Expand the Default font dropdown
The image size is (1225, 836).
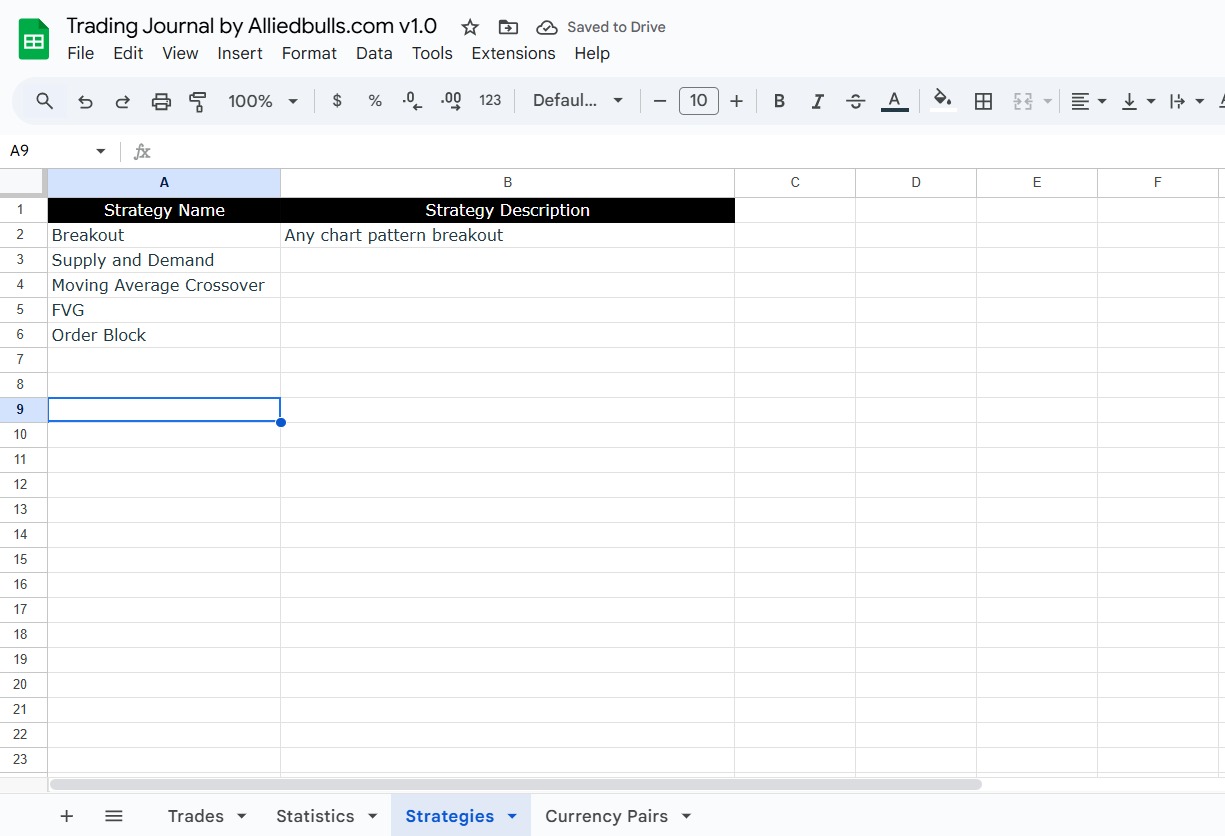578,101
